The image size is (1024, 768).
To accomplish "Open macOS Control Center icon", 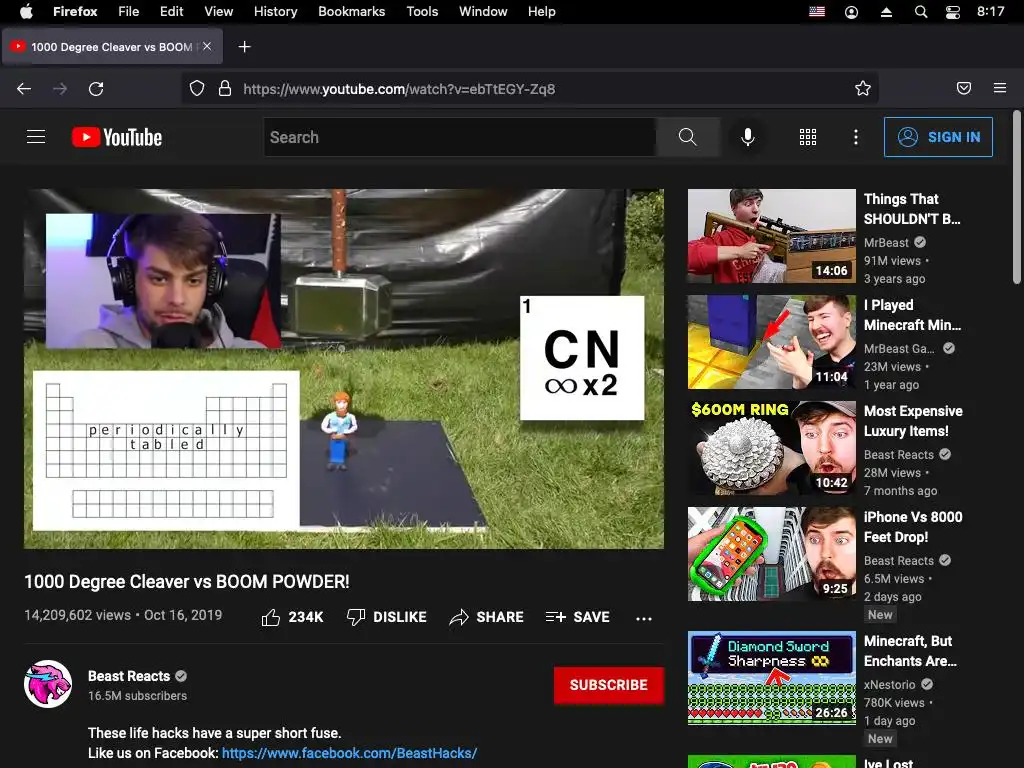I will tap(953, 12).
